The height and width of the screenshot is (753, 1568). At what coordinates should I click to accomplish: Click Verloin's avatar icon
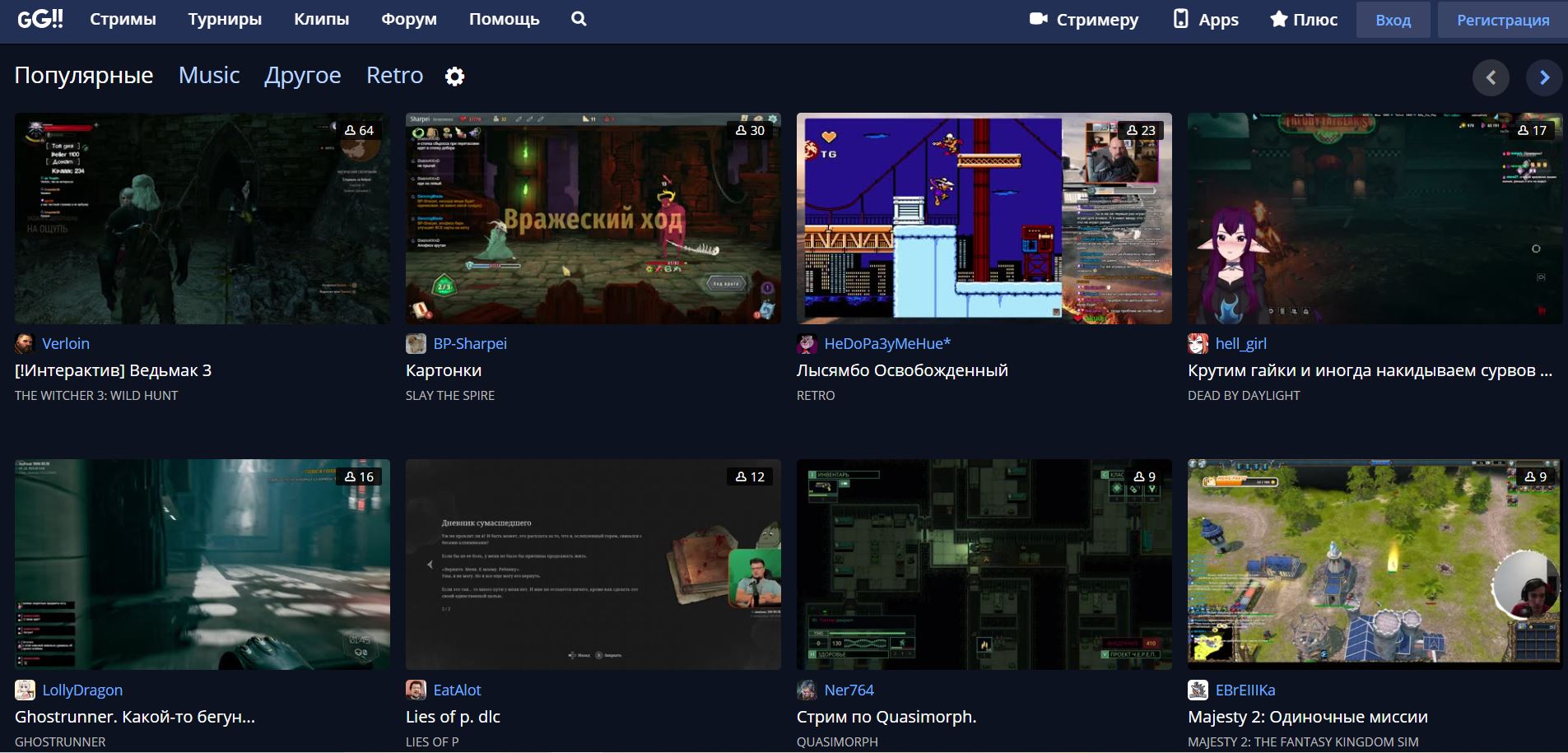point(25,343)
